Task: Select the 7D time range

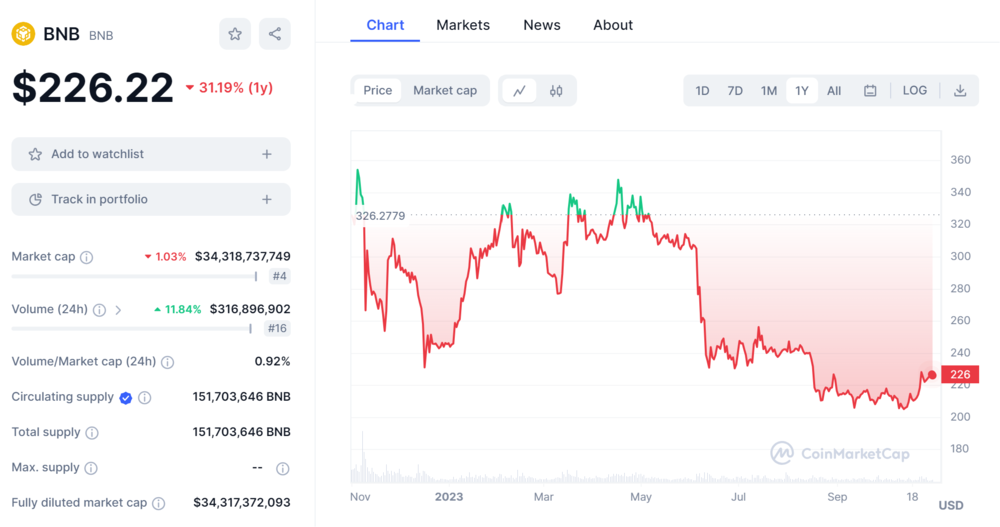Action: pyautogui.click(x=735, y=91)
